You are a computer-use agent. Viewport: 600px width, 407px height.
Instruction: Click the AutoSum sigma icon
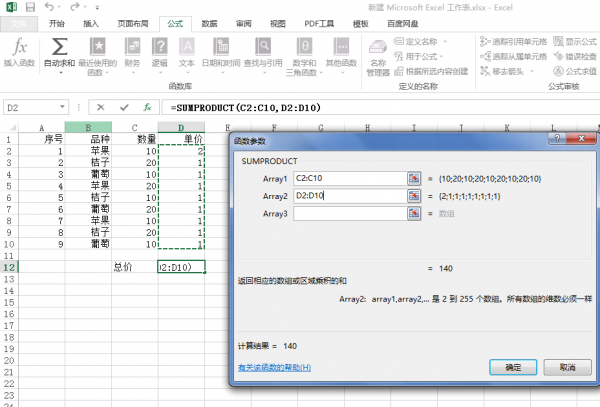pyautogui.click(x=59, y=47)
